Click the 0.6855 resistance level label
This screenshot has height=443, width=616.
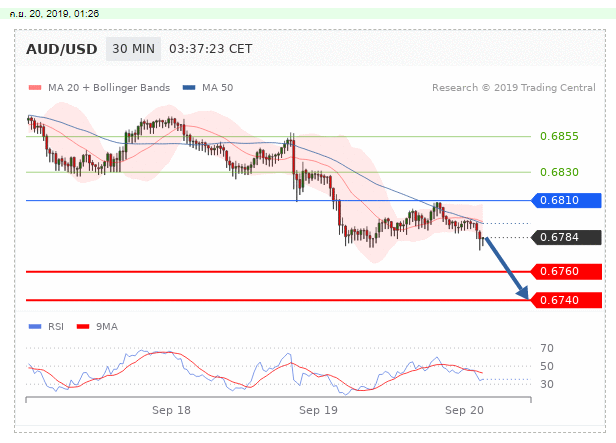pyautogui.click(x=559, y=136)
